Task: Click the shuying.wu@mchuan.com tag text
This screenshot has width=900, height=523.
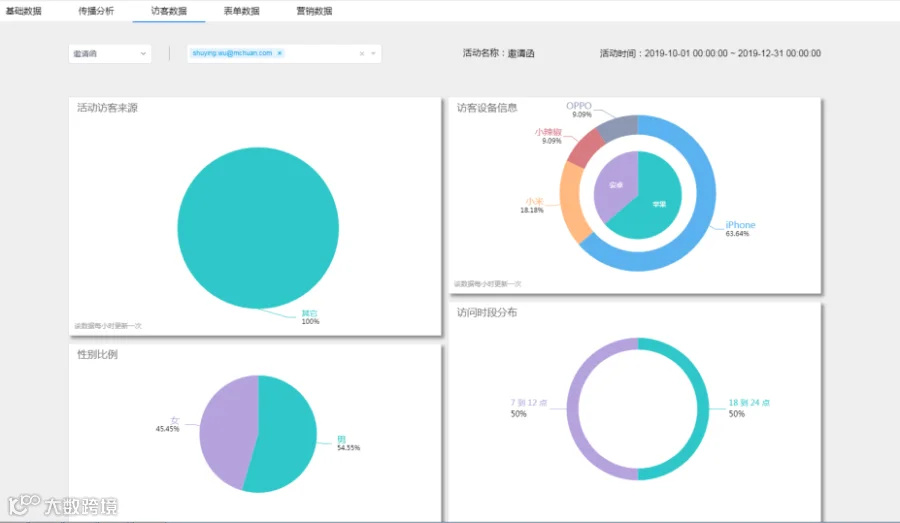Action: point(232,53)
